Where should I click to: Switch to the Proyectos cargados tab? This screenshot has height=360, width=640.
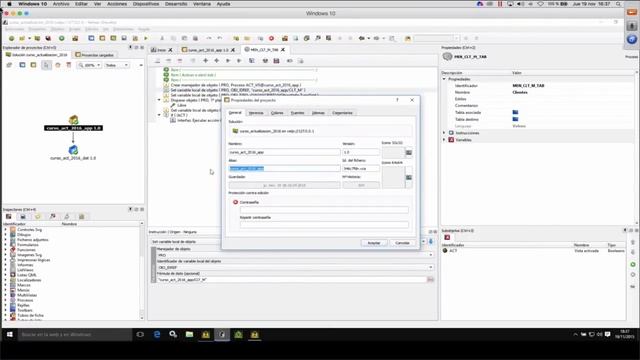pos(94,55)
